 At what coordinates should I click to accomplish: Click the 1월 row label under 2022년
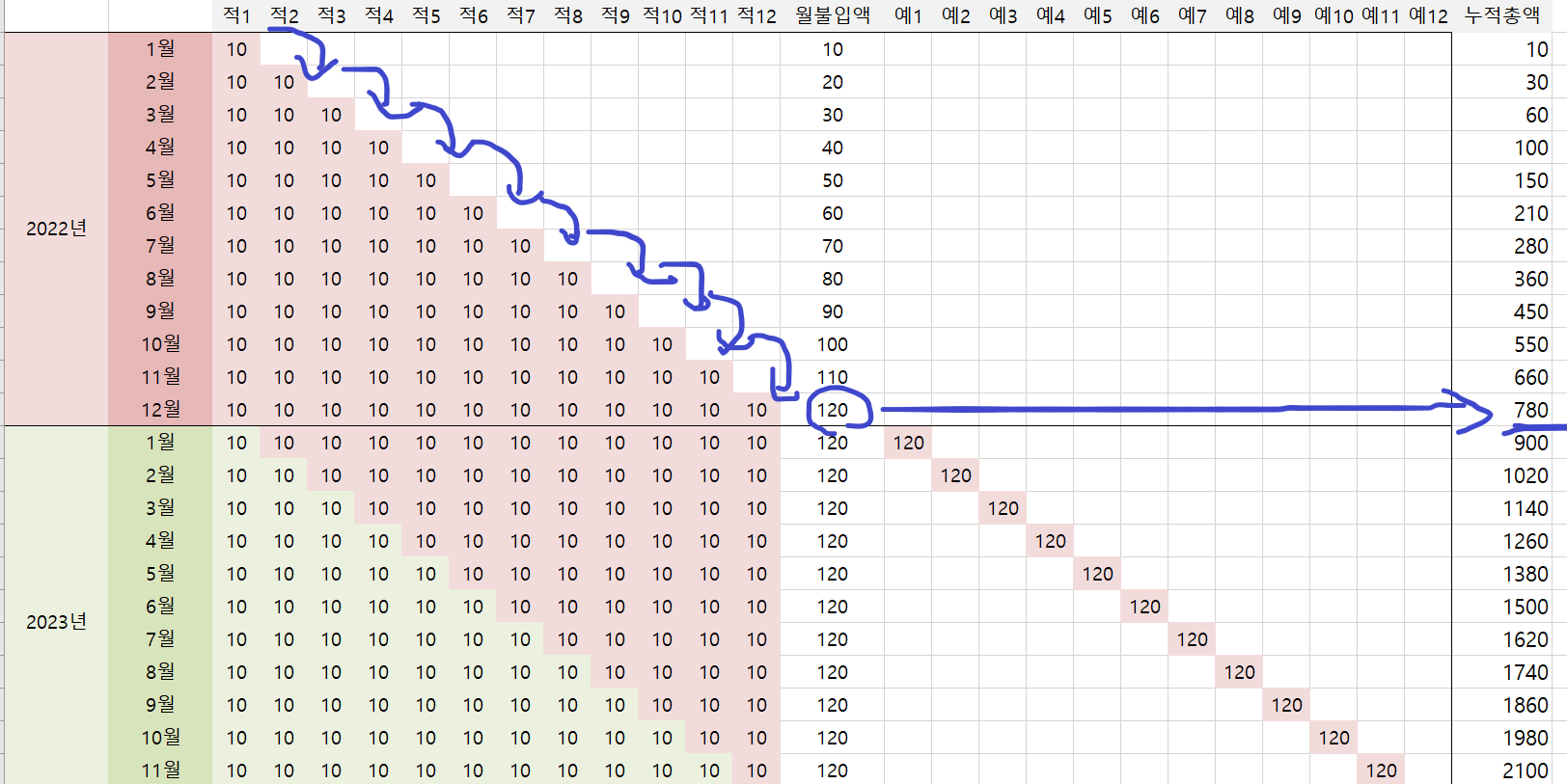click(160, 48)
